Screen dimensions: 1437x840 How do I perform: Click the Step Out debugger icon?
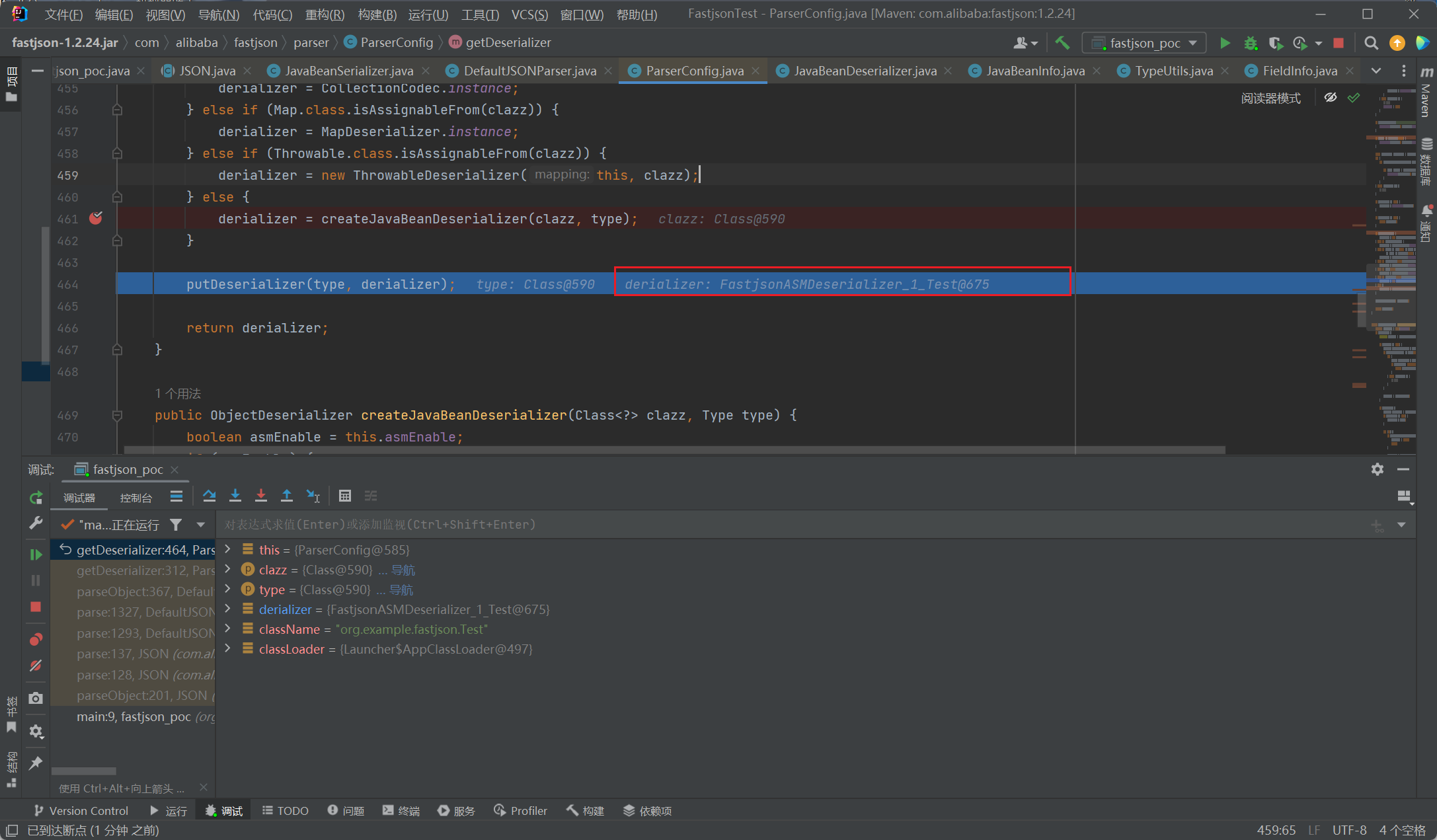(x=287, y=496)
